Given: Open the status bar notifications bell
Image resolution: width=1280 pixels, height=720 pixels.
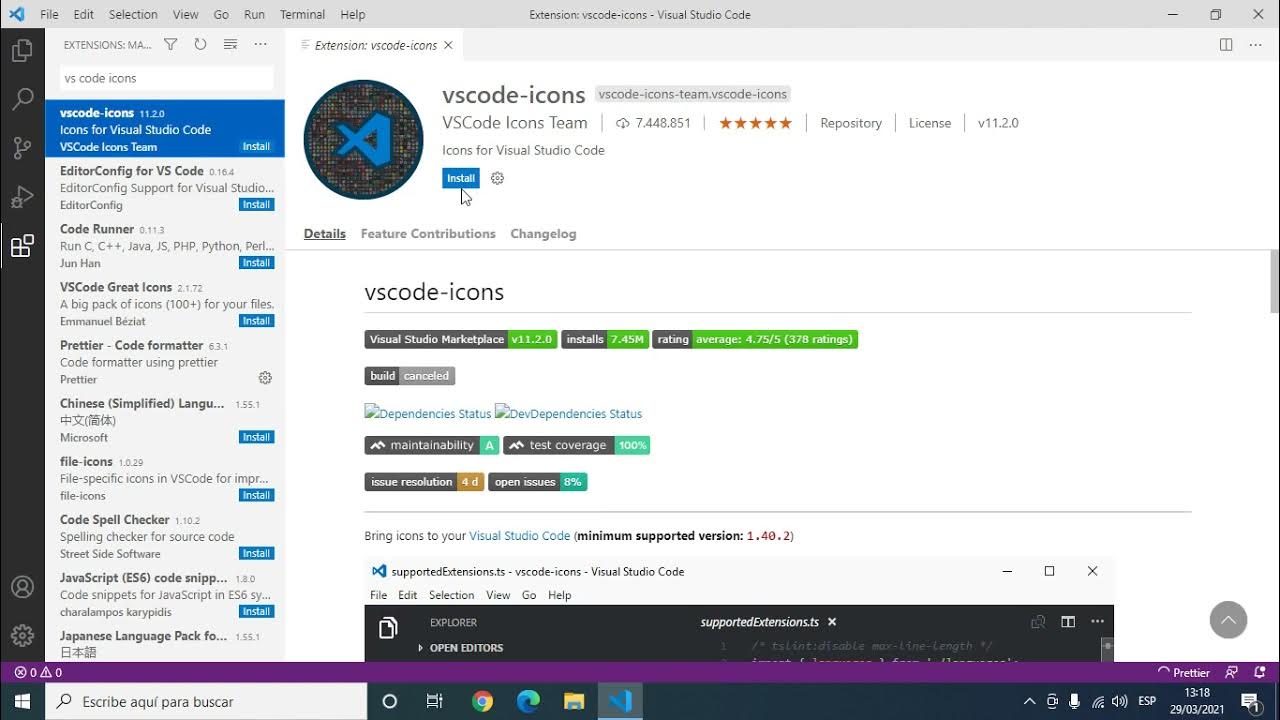Looking at the screenshot, I should click(1259, 673).
